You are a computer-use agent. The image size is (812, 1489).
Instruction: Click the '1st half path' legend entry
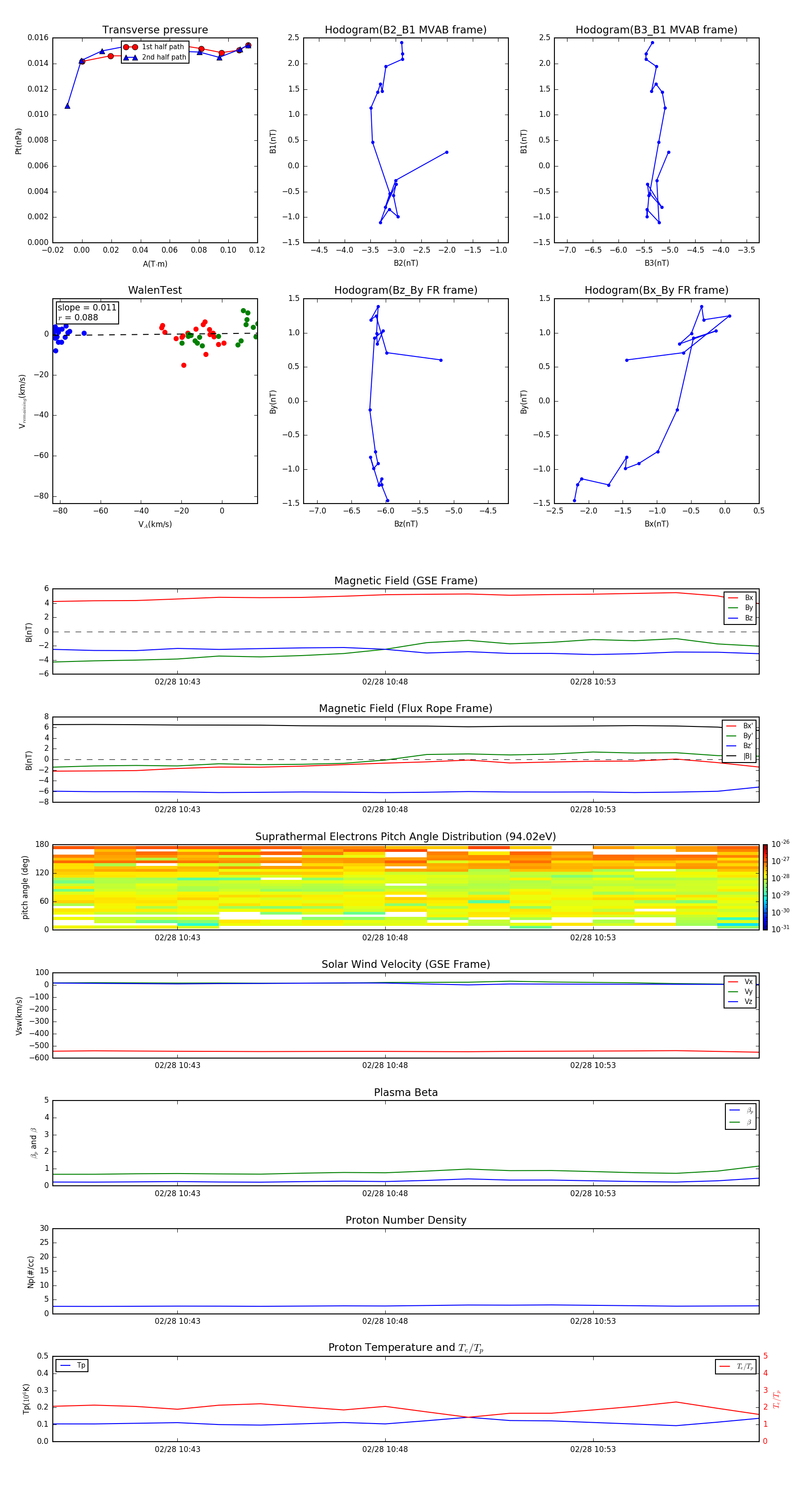coord(154,47)
